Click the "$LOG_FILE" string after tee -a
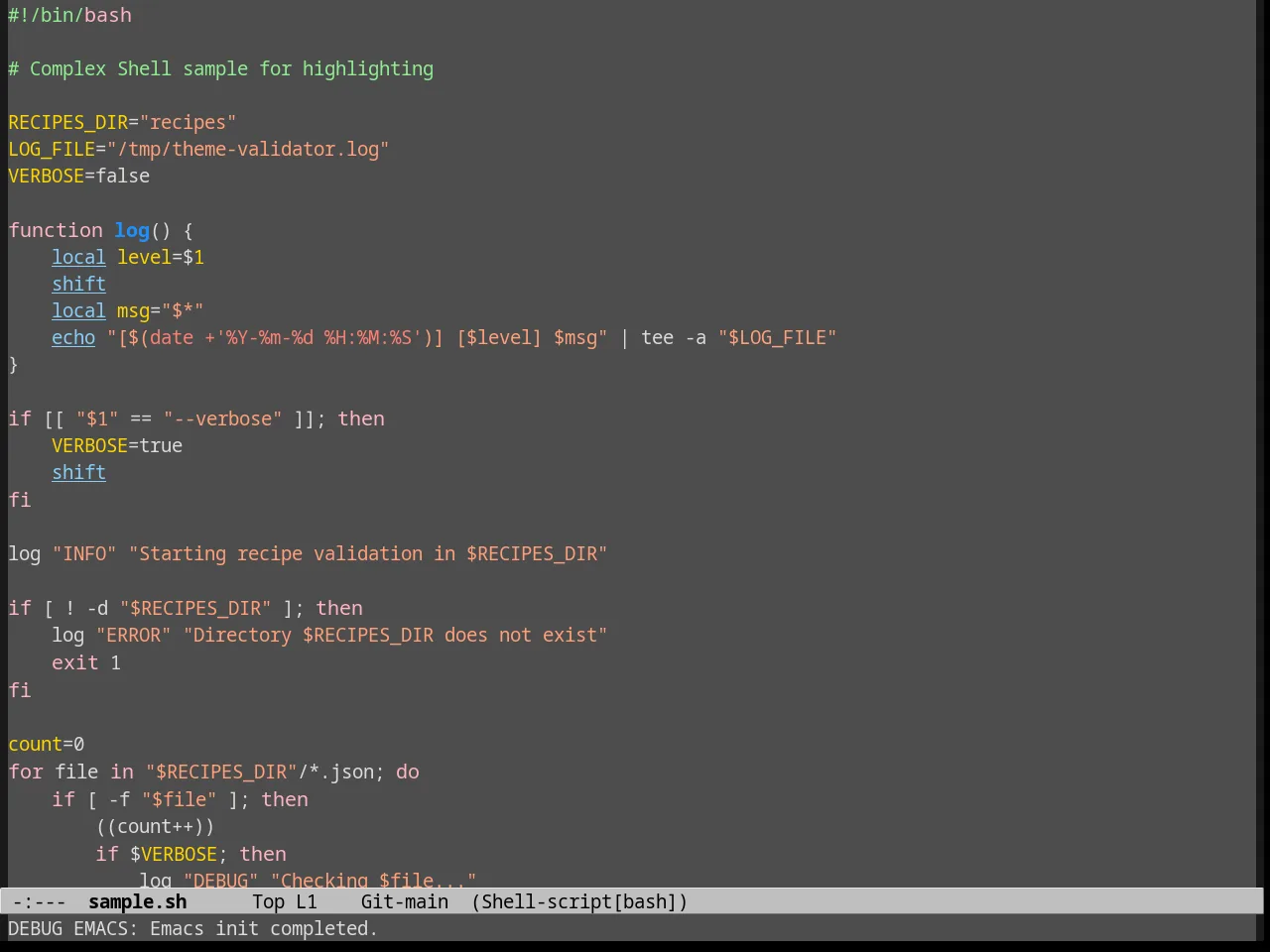 pyautogui.click(x=777, y=337)
